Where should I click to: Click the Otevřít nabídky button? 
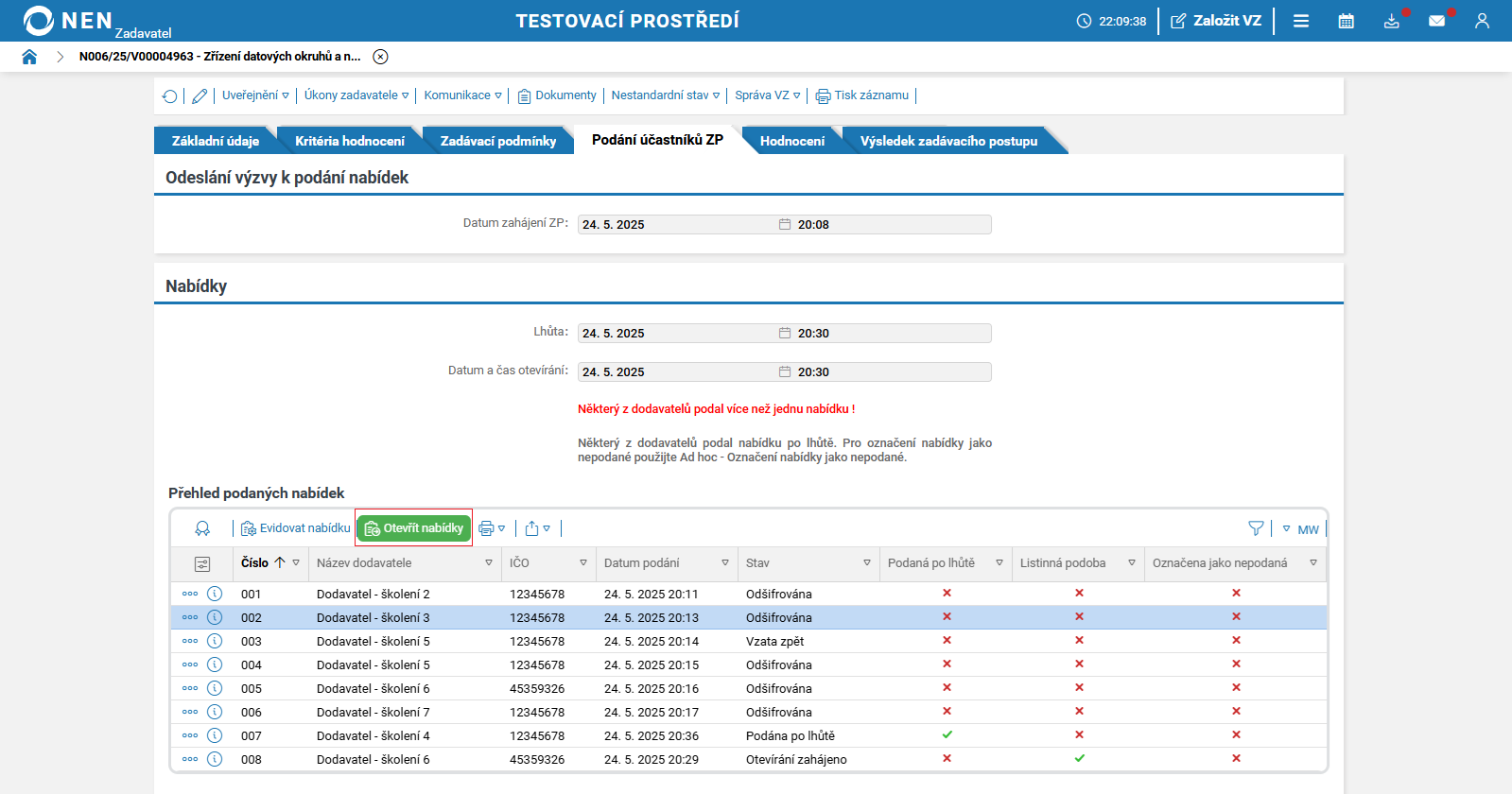[414, 528]
